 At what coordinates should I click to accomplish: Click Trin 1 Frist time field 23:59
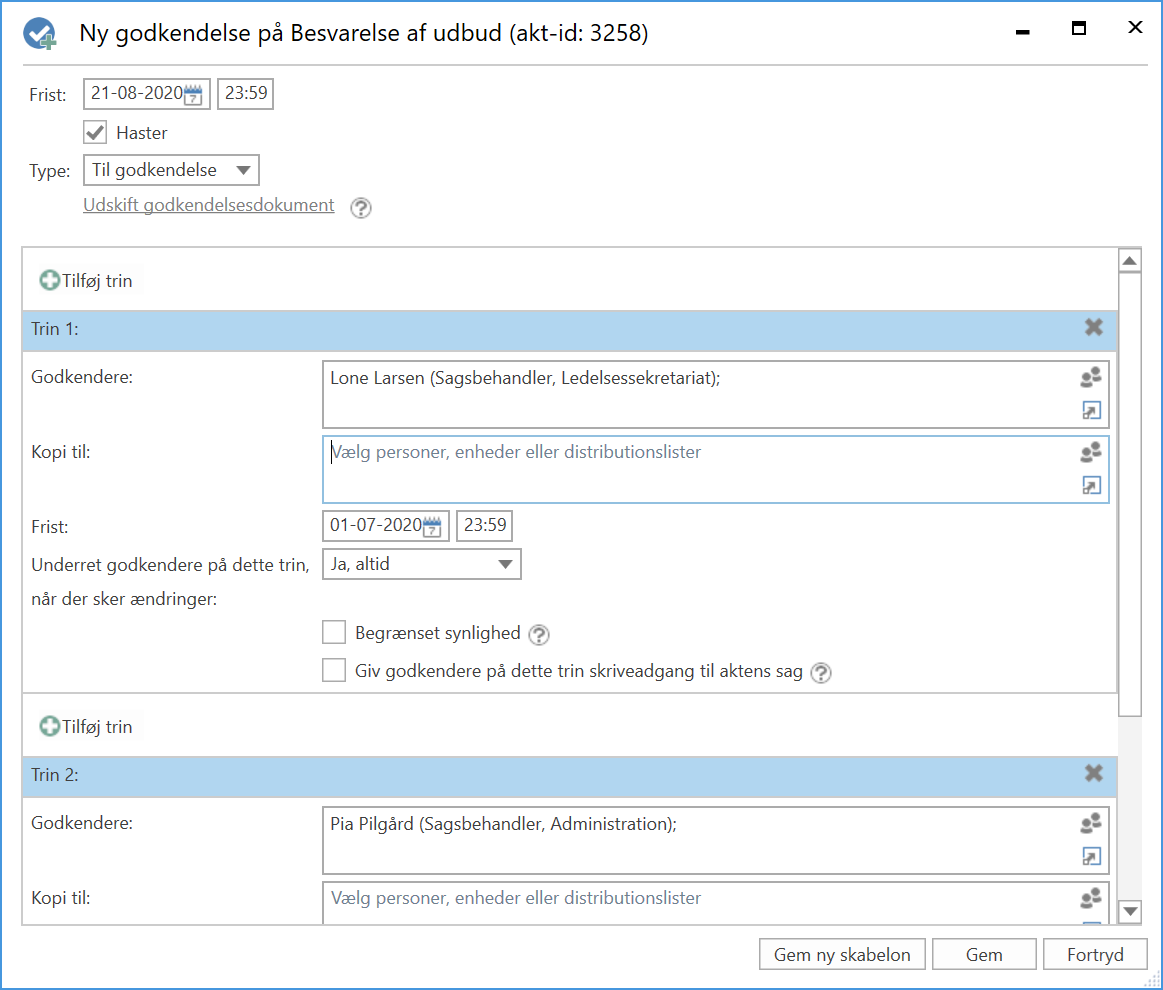point(484,526)
